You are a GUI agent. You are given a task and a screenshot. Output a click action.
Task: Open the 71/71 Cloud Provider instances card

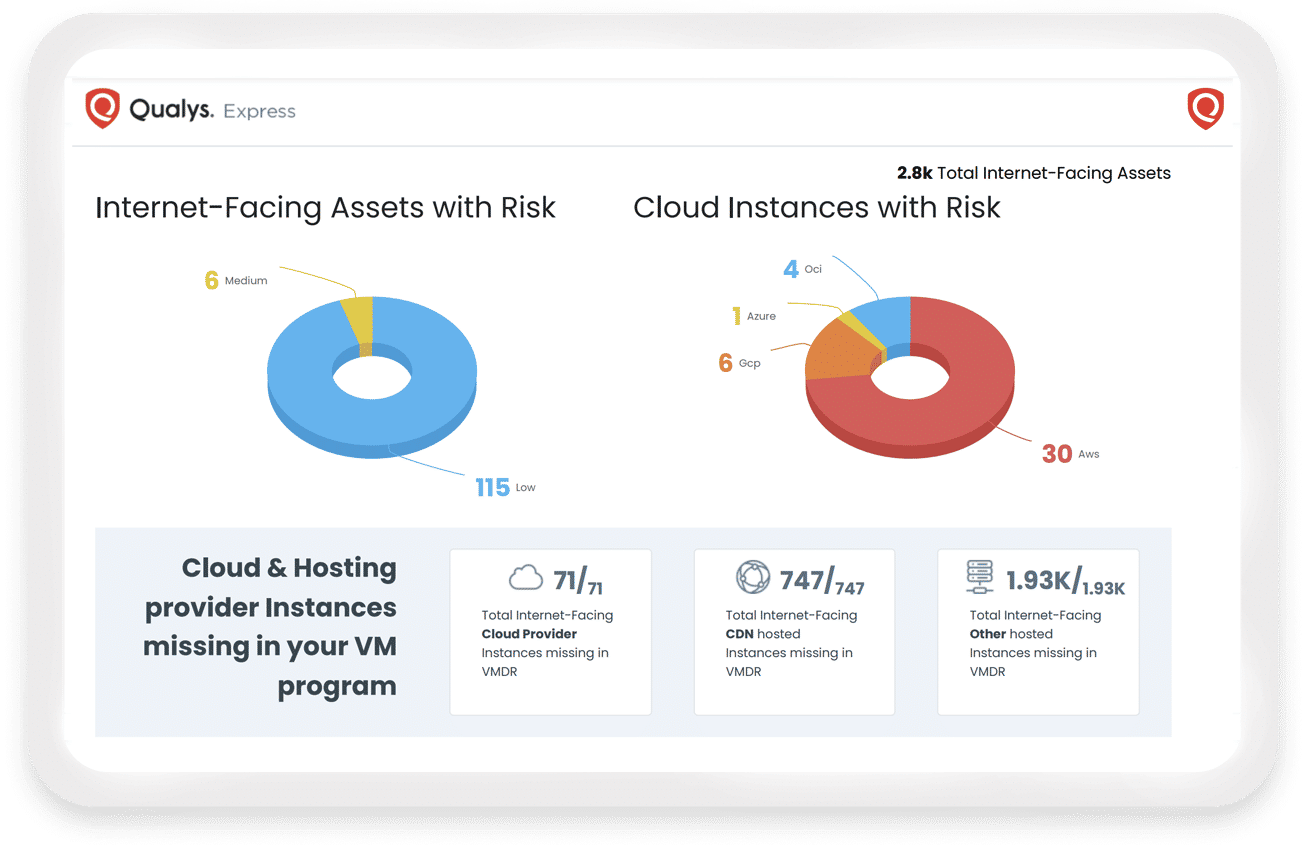tap(550, 631)
